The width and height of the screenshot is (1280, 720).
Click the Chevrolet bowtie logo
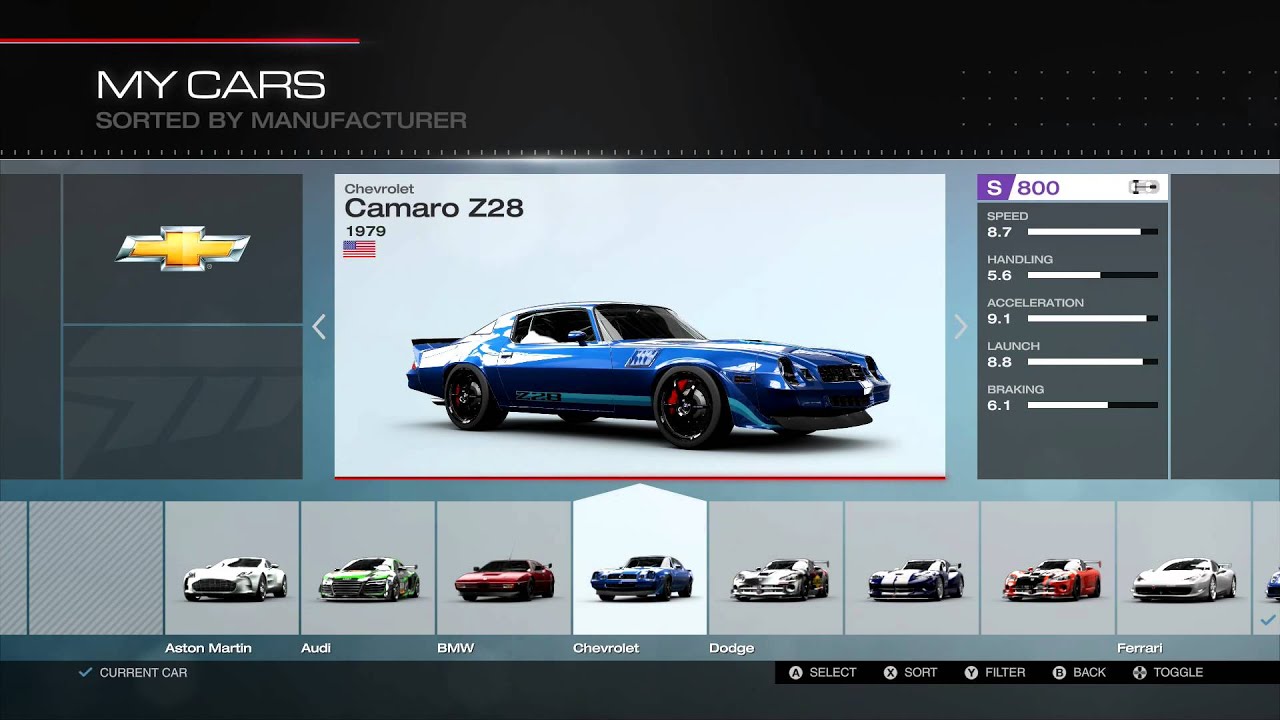click(182, 248)
